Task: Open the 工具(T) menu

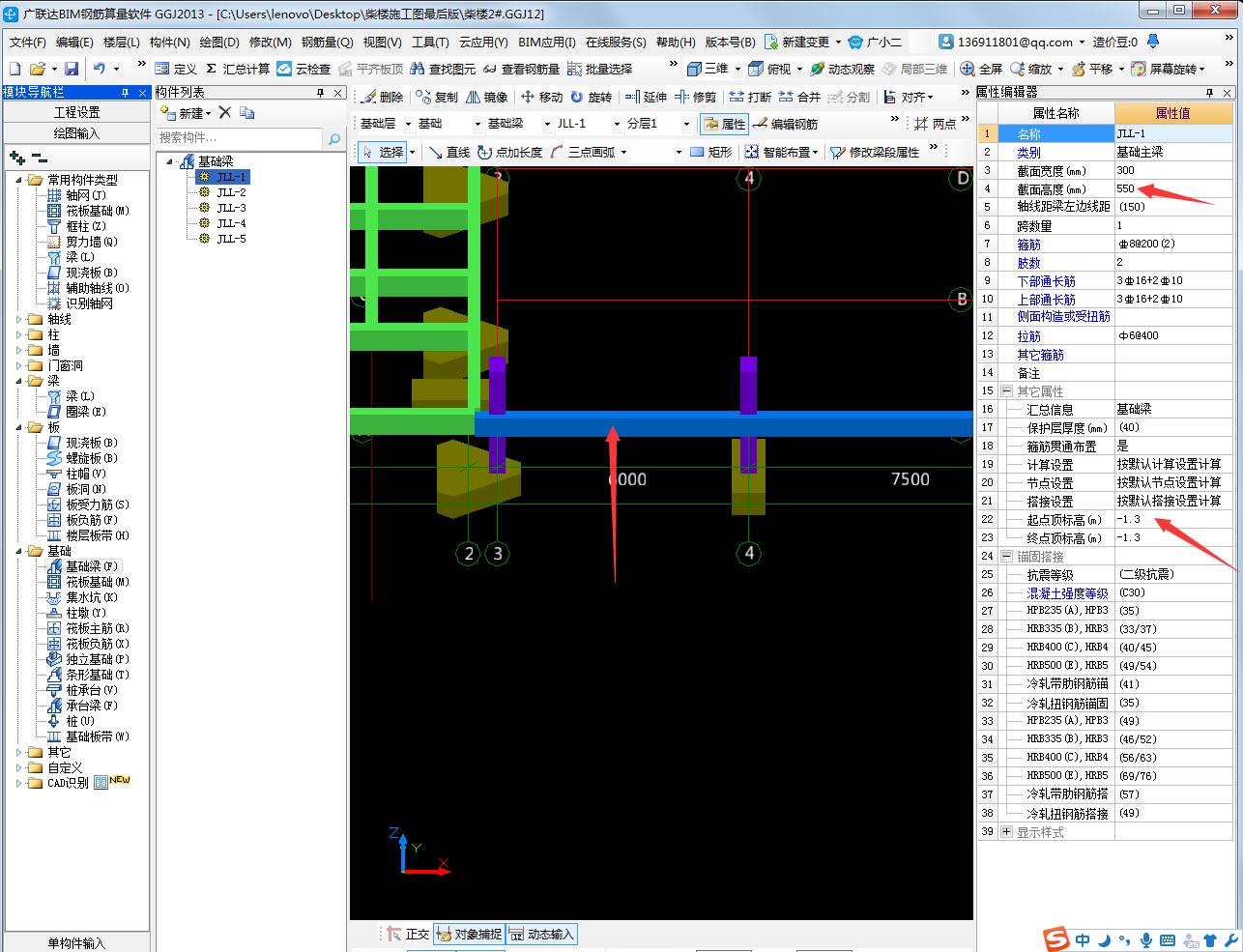Action: (x=430, y=42)
